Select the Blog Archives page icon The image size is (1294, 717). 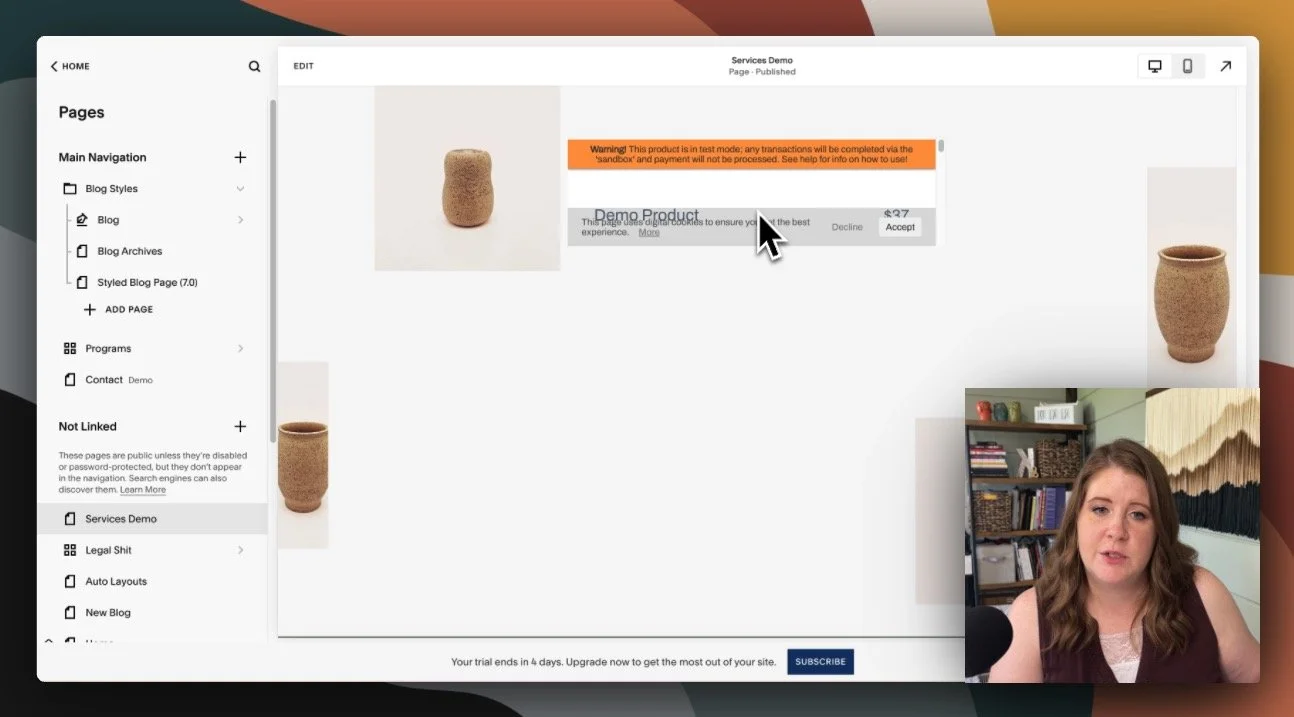coord(82,251)
